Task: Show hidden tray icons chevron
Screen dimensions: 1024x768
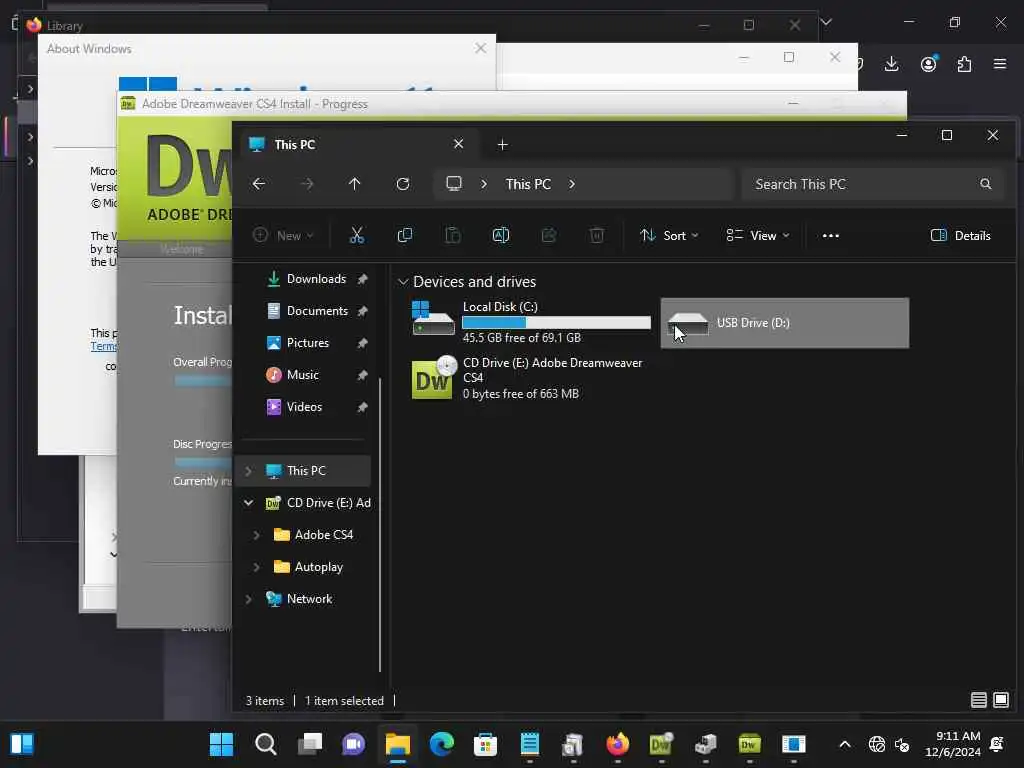Action: [844, 744]
